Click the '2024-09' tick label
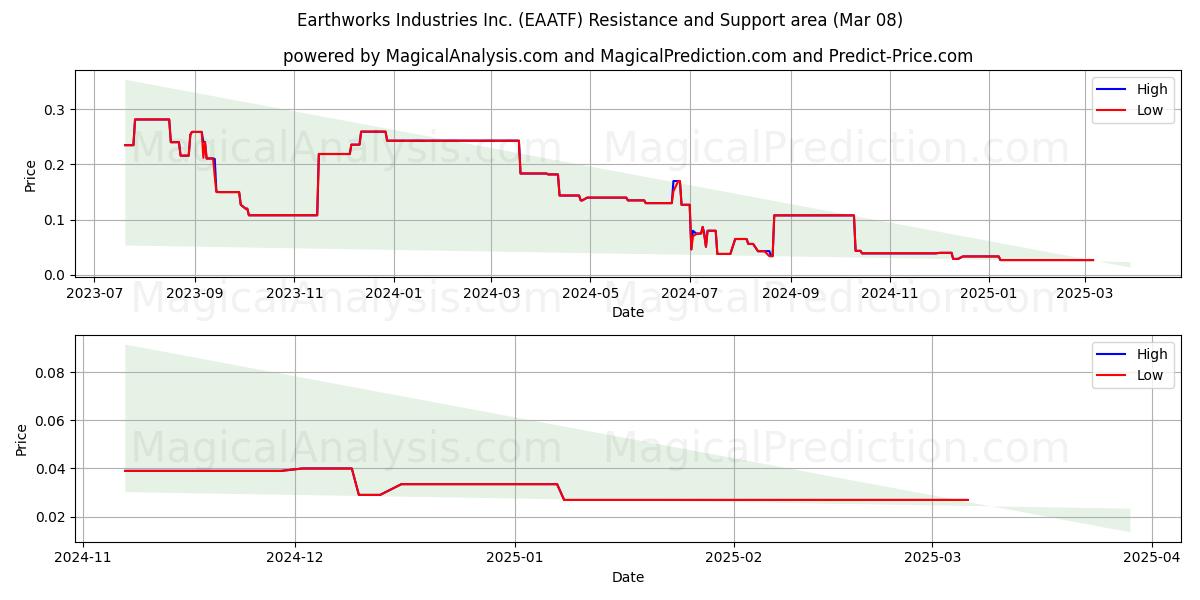Image resolution: width=1200 pixels, height=600 pixels. [x=791, y=293]
